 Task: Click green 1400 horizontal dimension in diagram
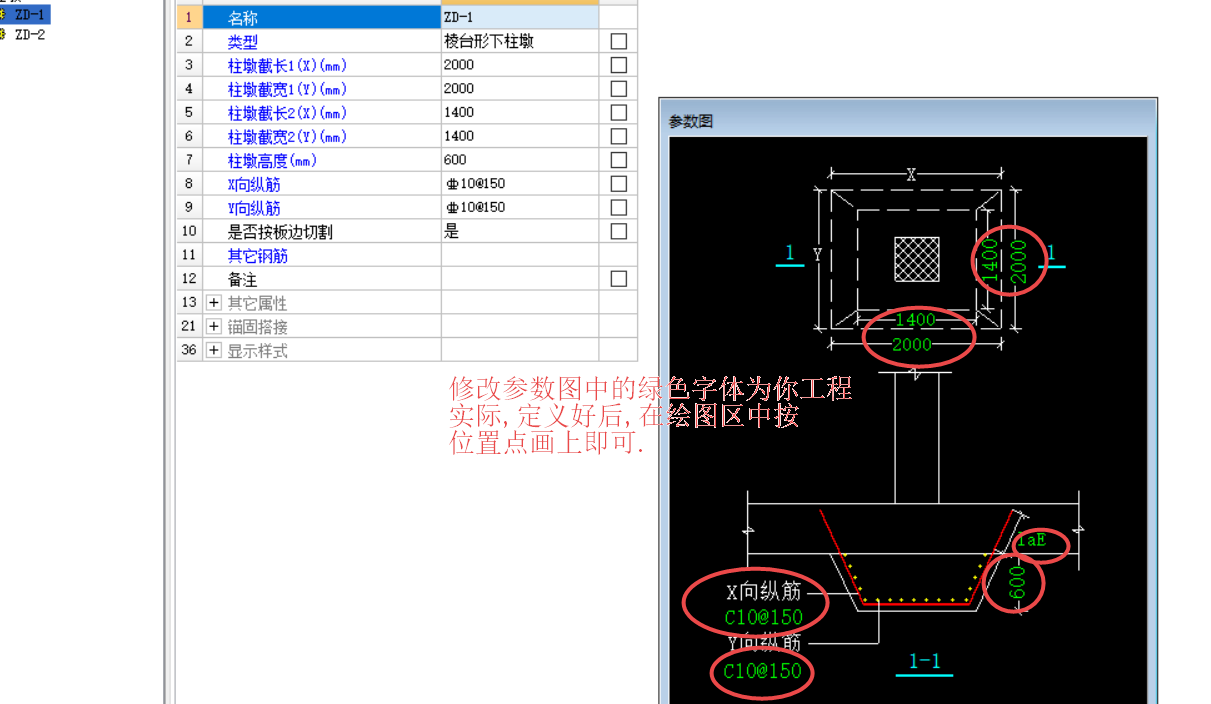(x=914, y=320)
